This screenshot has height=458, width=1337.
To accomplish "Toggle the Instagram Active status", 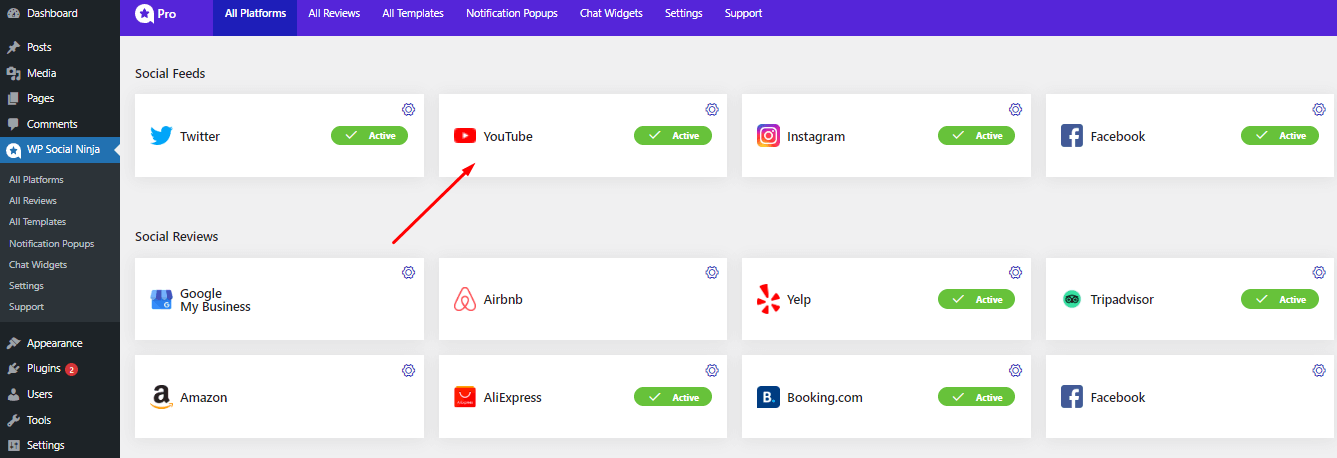I will tap(976, 135).
